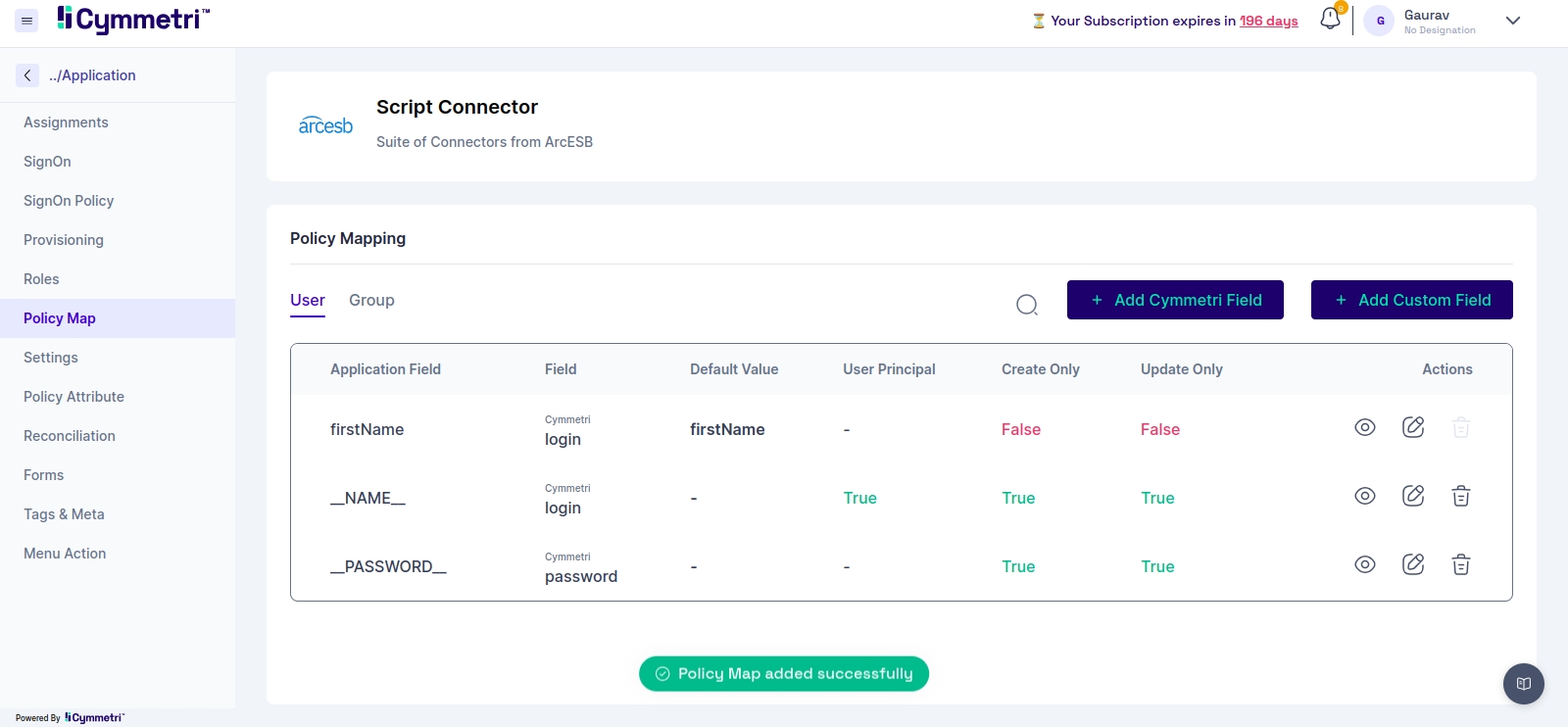The height and width of the screenshot is (727, 1568).
Task: Switch to the Group tab
Action: click(x=371, y=301)
